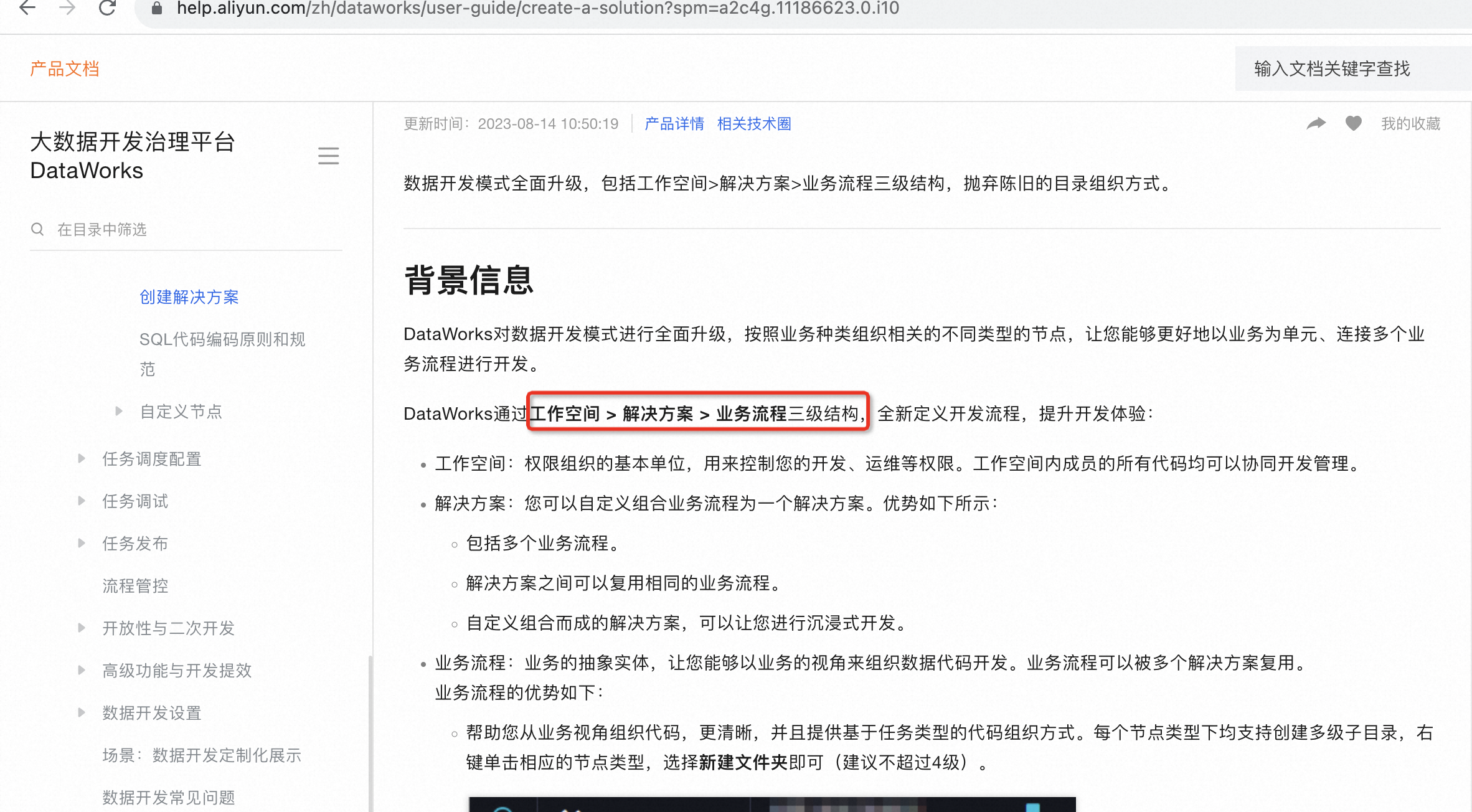Click the search icon beside 在目录中筛选

tap(37, 229)
